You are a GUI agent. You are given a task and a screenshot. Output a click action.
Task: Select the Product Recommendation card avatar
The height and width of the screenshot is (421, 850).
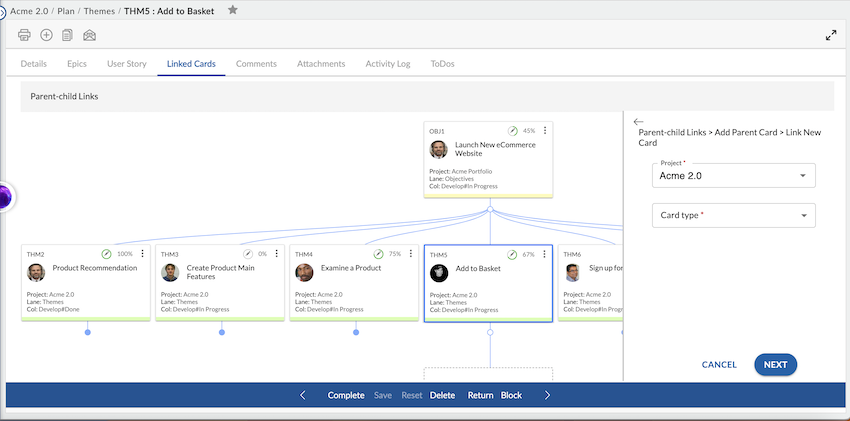click(36, 272)
